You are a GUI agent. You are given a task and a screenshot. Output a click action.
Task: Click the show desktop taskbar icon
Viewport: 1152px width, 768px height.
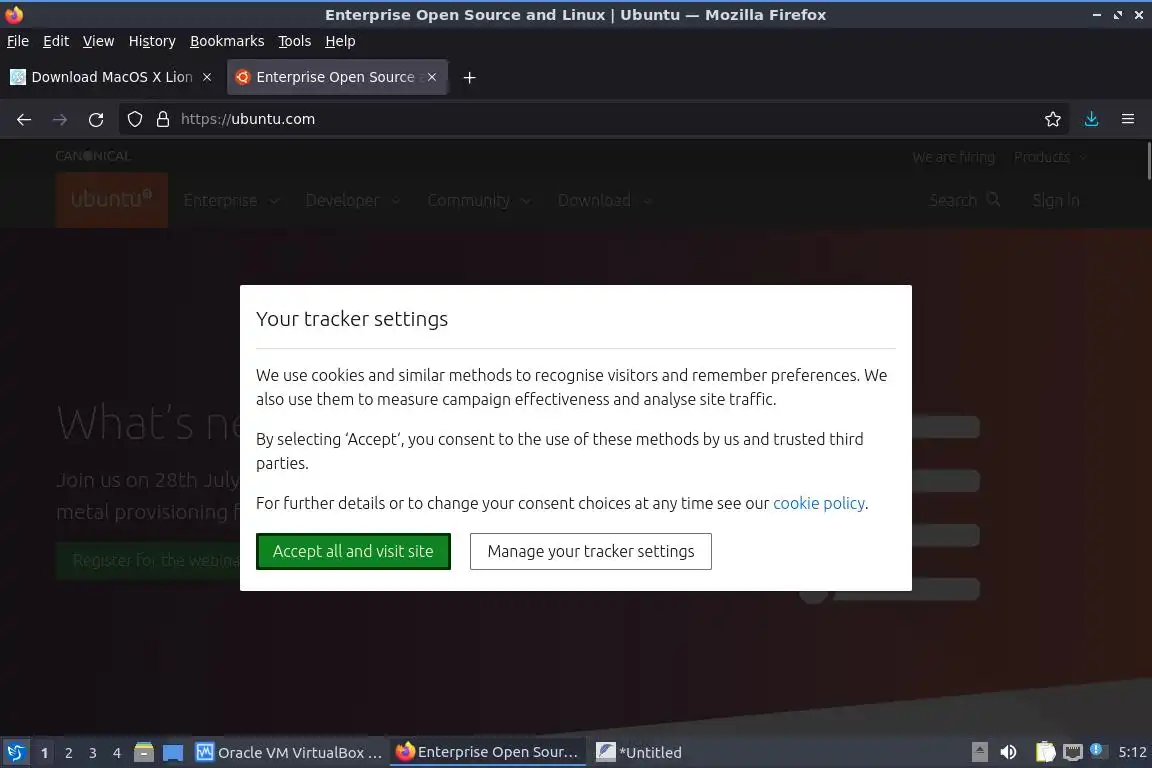coord(173,753)
